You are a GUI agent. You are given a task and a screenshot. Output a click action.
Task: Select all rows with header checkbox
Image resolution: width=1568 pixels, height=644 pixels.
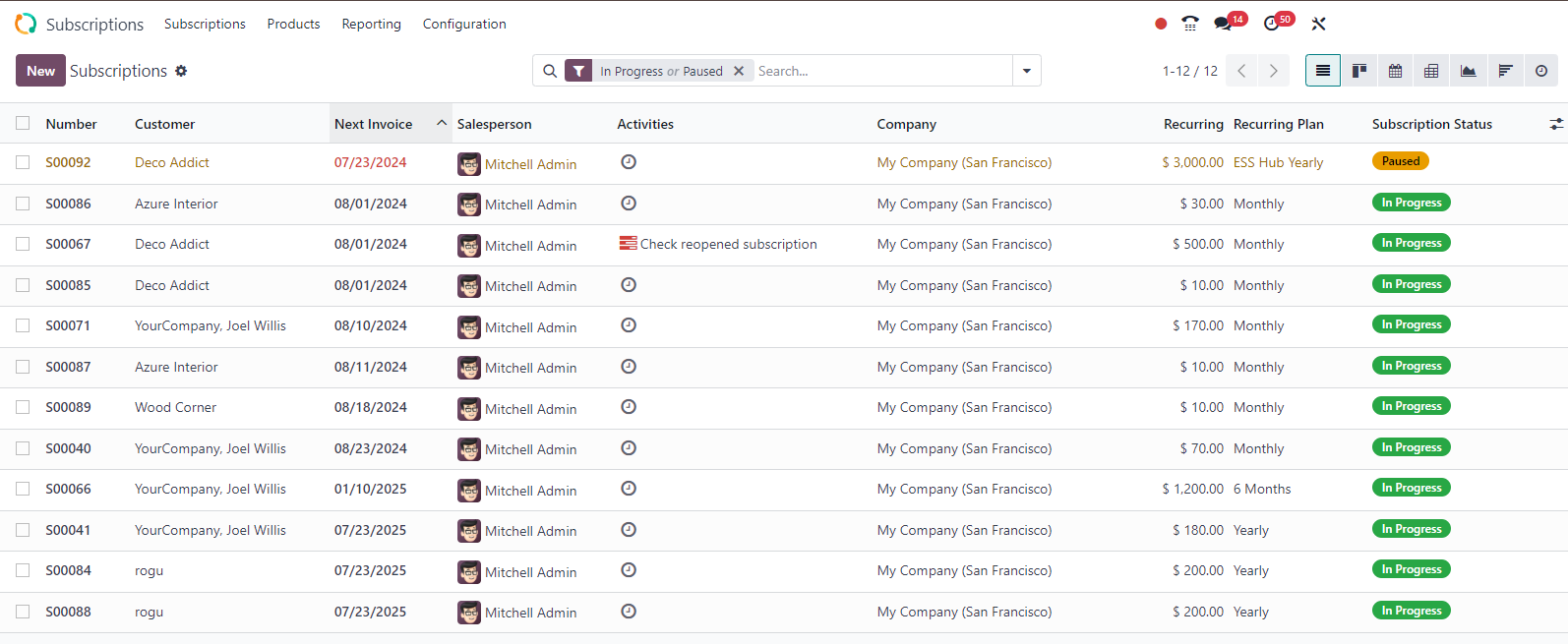[23, 123]
